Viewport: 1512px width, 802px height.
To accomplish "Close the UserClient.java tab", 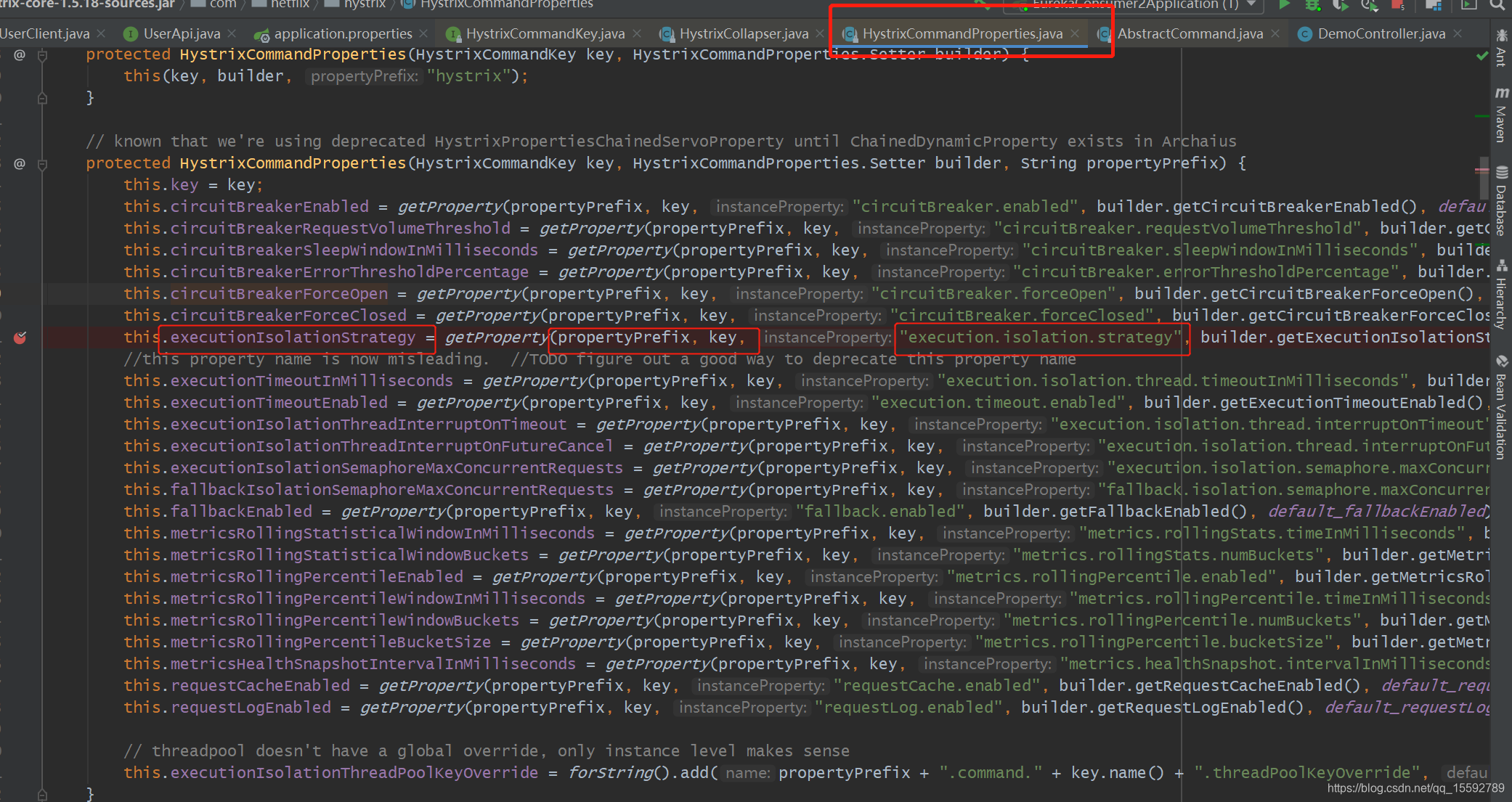I will [101, 33].
